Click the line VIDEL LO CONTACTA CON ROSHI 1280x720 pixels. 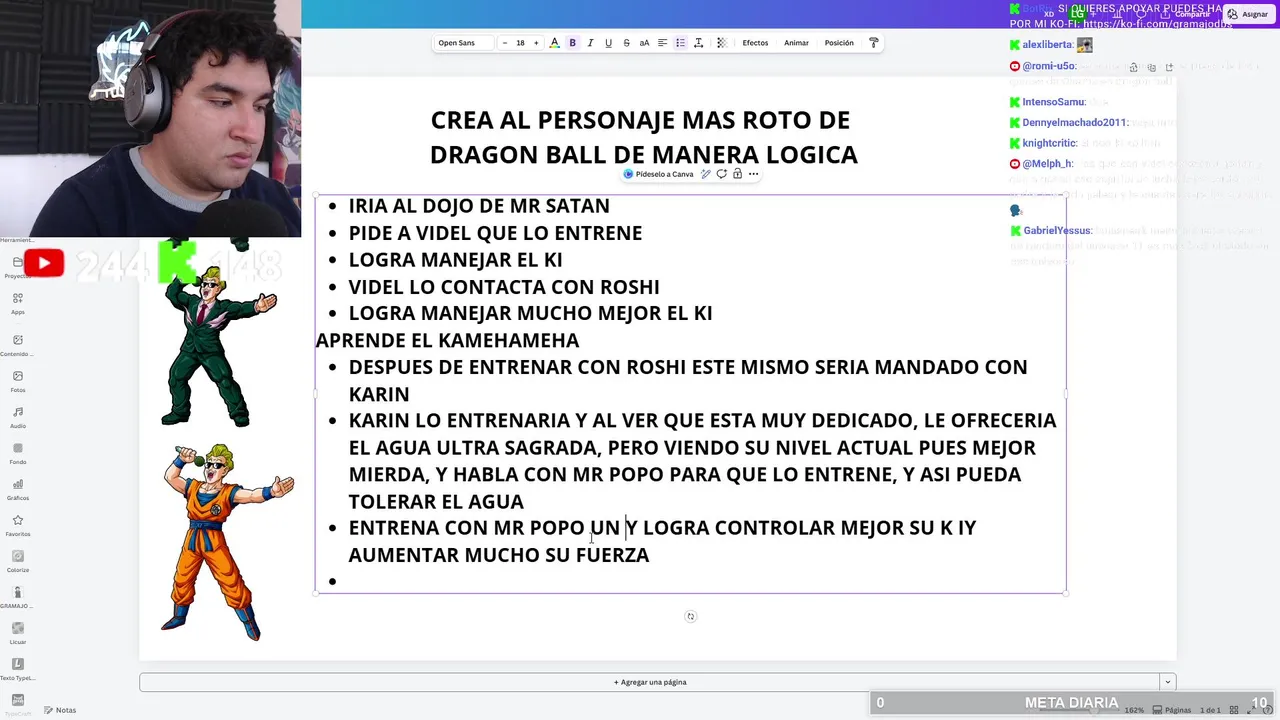pos(504,287)
